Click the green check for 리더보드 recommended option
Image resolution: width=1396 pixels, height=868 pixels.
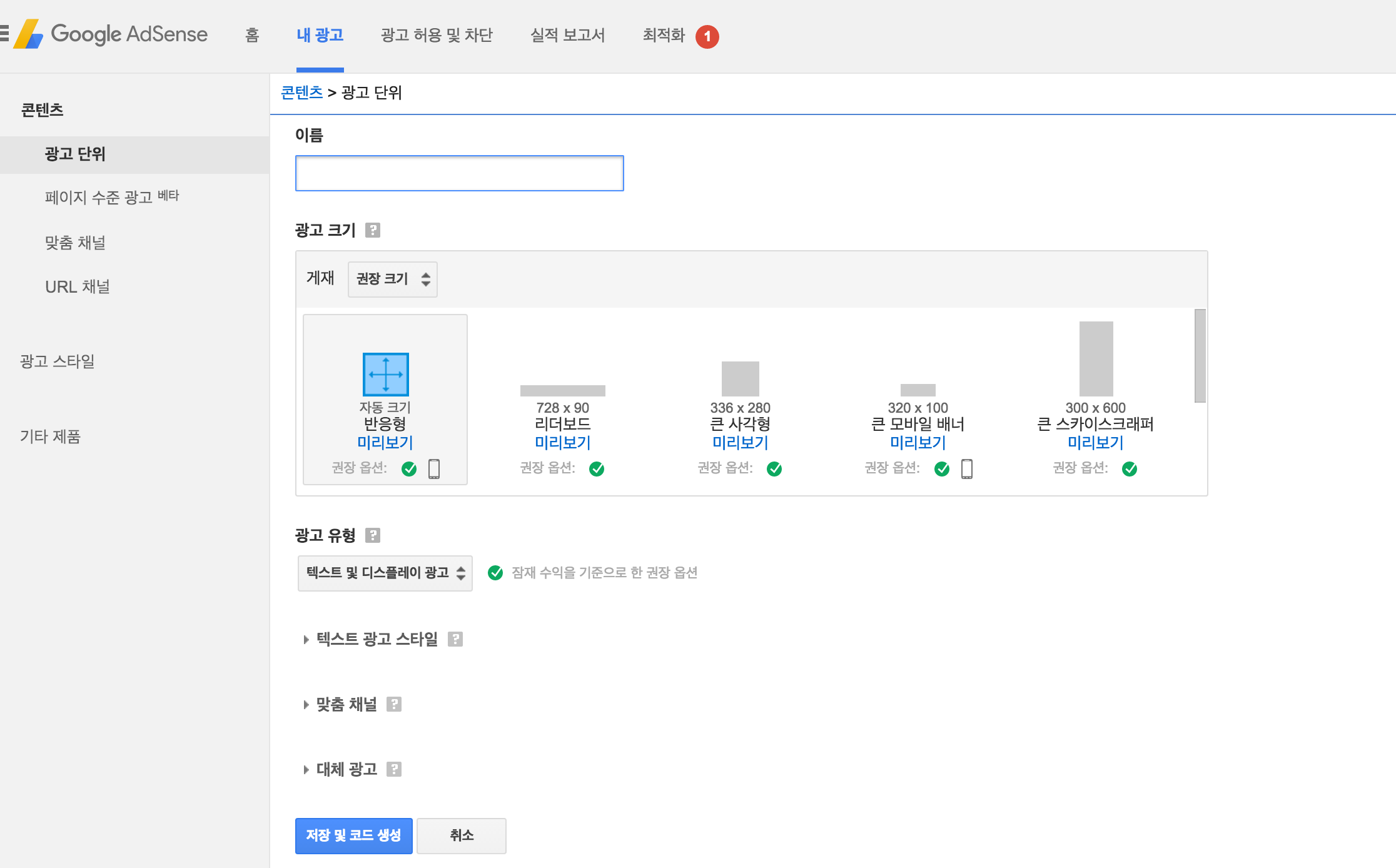click(x=597, y=468)
